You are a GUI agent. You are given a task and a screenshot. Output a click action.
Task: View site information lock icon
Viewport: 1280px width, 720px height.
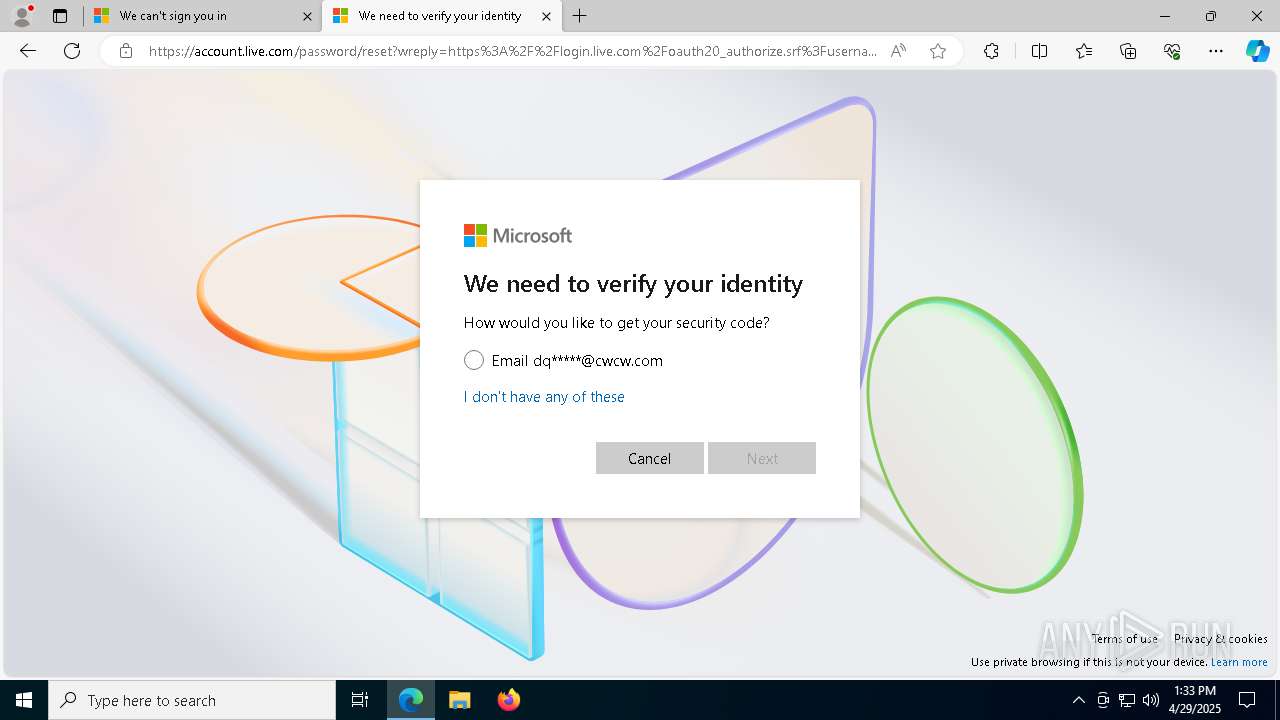(126, 51)
